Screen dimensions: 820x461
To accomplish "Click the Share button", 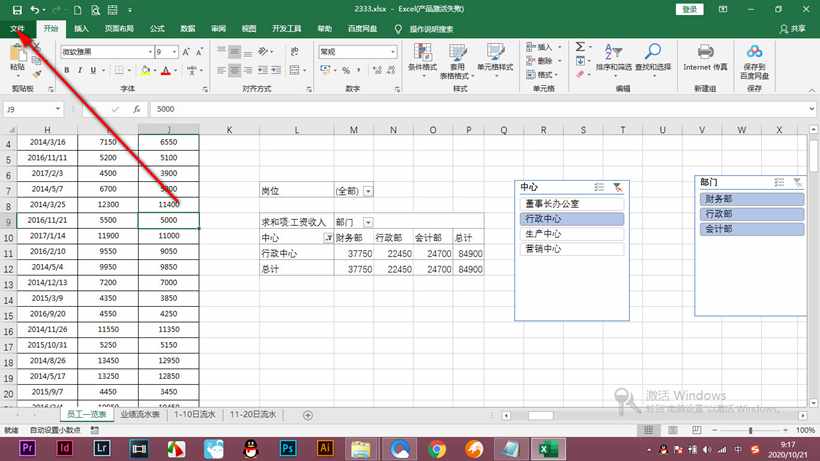I will click(793, 29).
